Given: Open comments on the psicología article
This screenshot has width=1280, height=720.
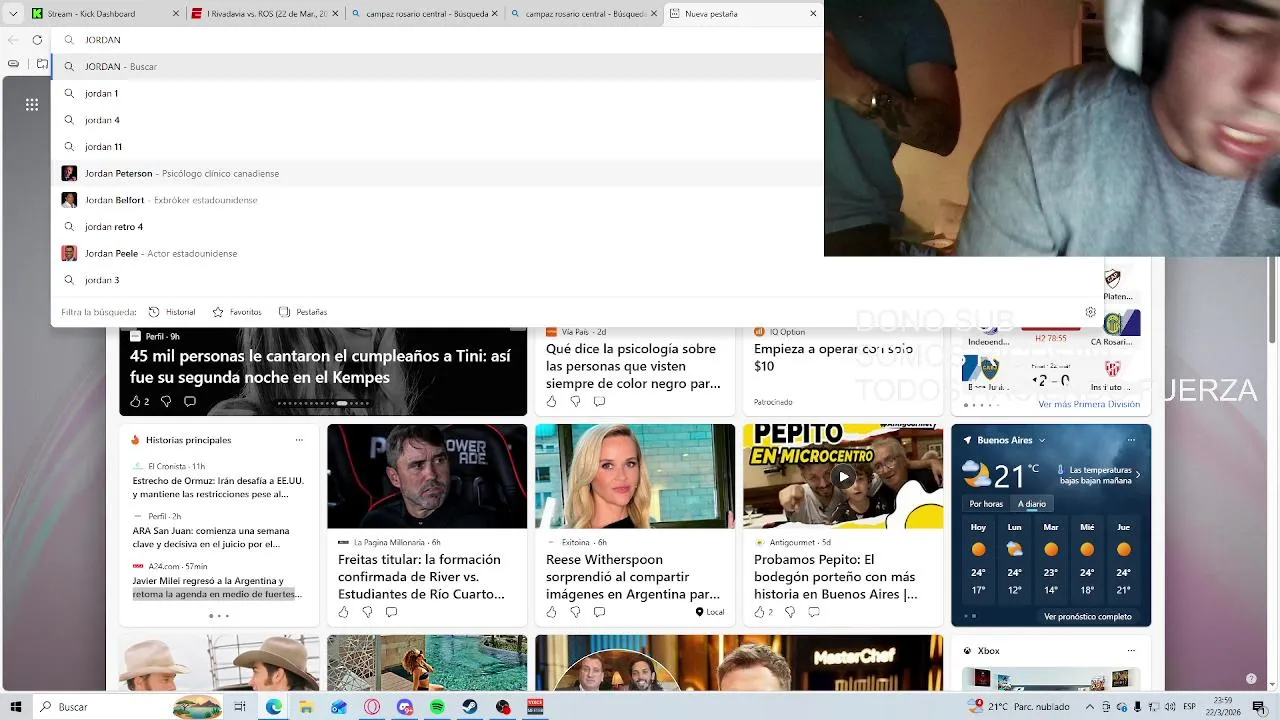Looking at the screenshot, I should (599, 401).
